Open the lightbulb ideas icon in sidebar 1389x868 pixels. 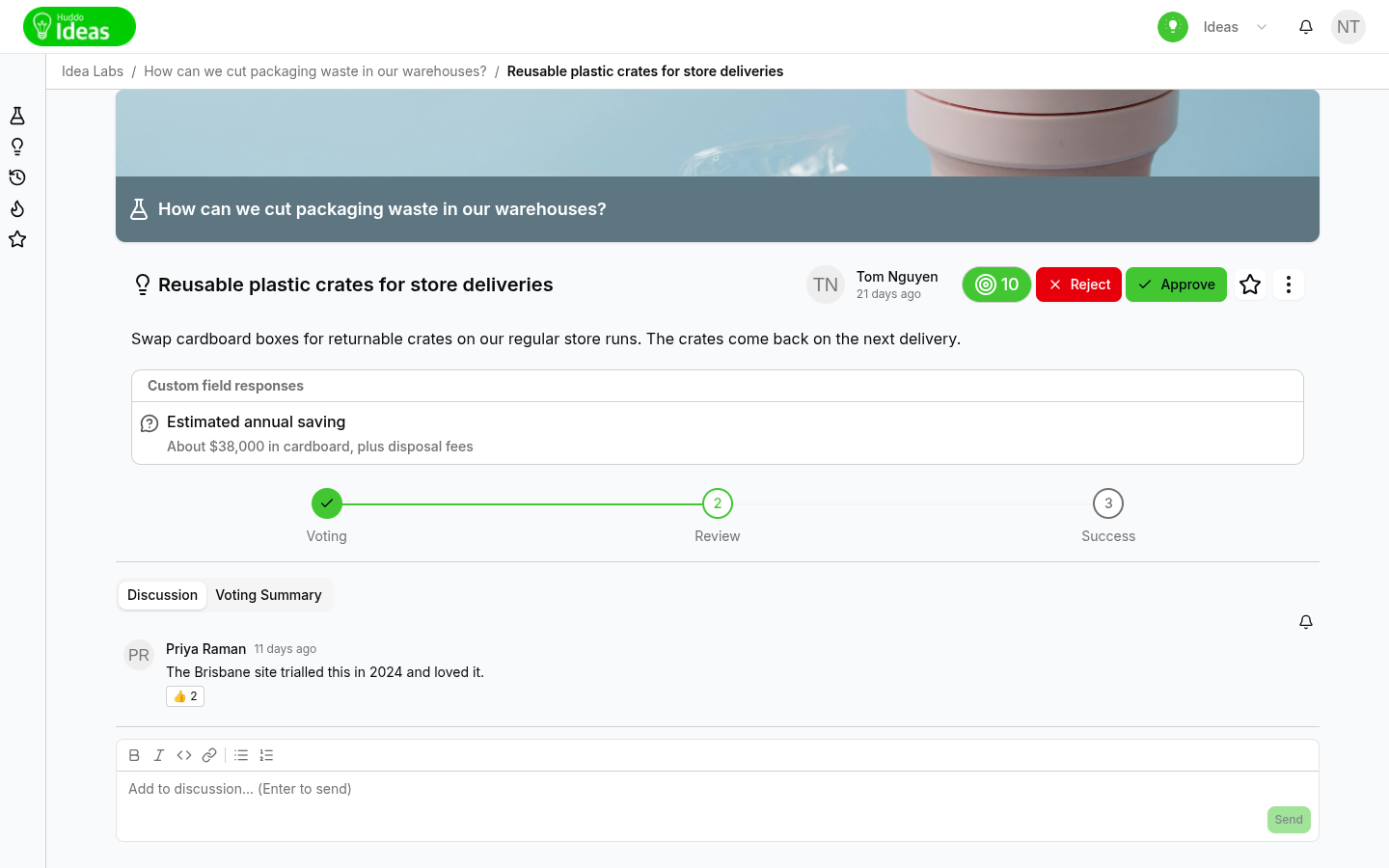17,147
